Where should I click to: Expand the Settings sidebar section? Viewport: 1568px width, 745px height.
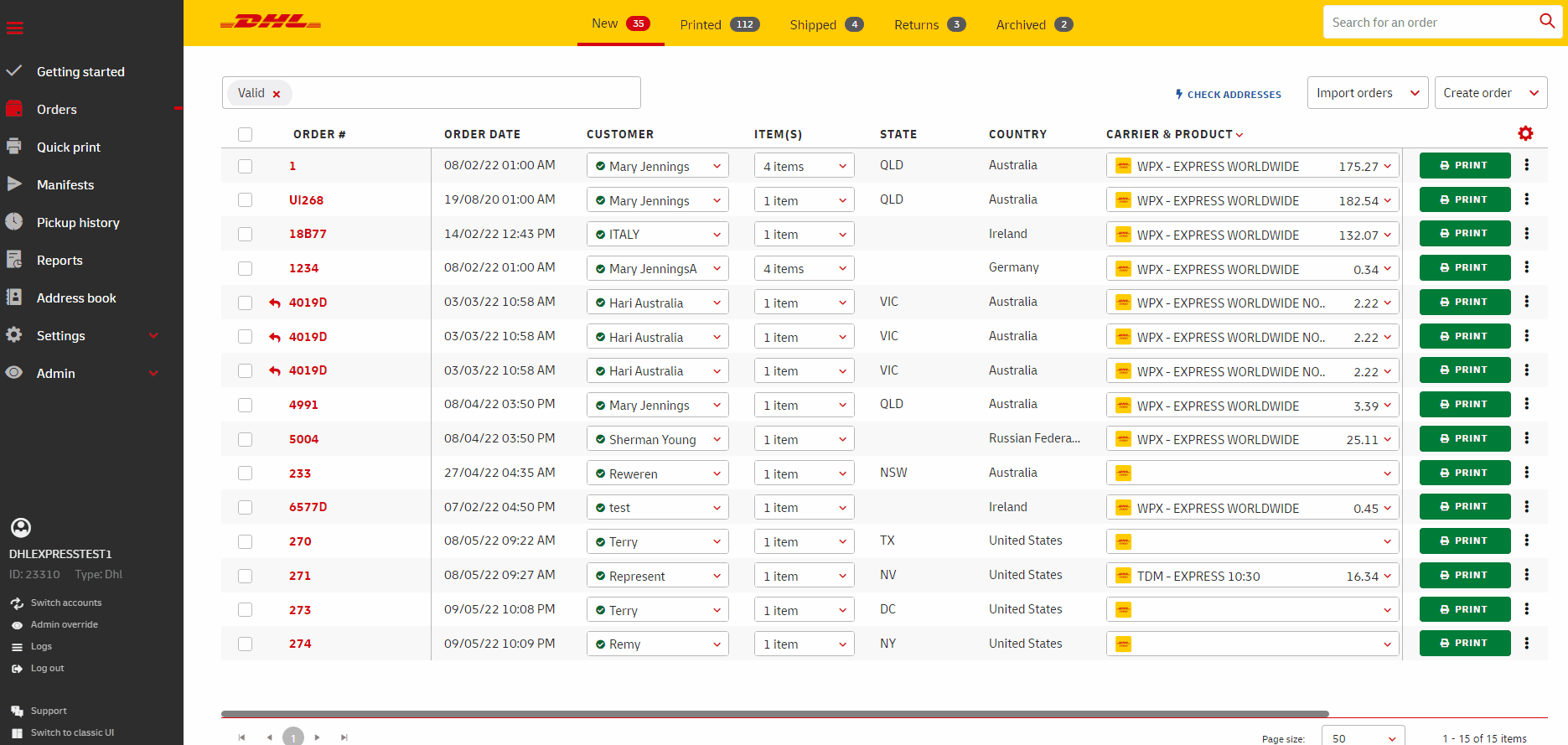click(x=153, y=335)
